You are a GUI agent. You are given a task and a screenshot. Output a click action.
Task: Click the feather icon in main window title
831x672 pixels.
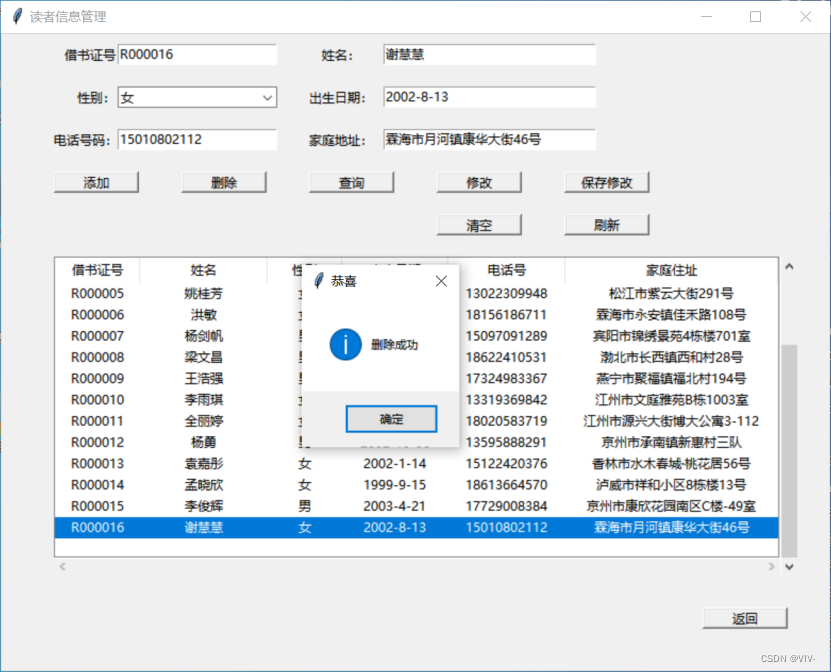tap(17, 16)
